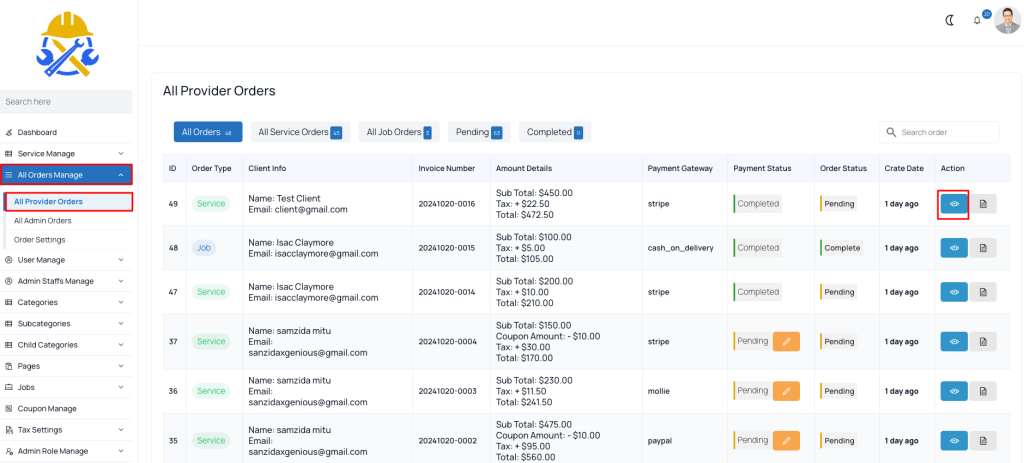
Task: Expand Subcategories menu
Action: coord(66,324)
